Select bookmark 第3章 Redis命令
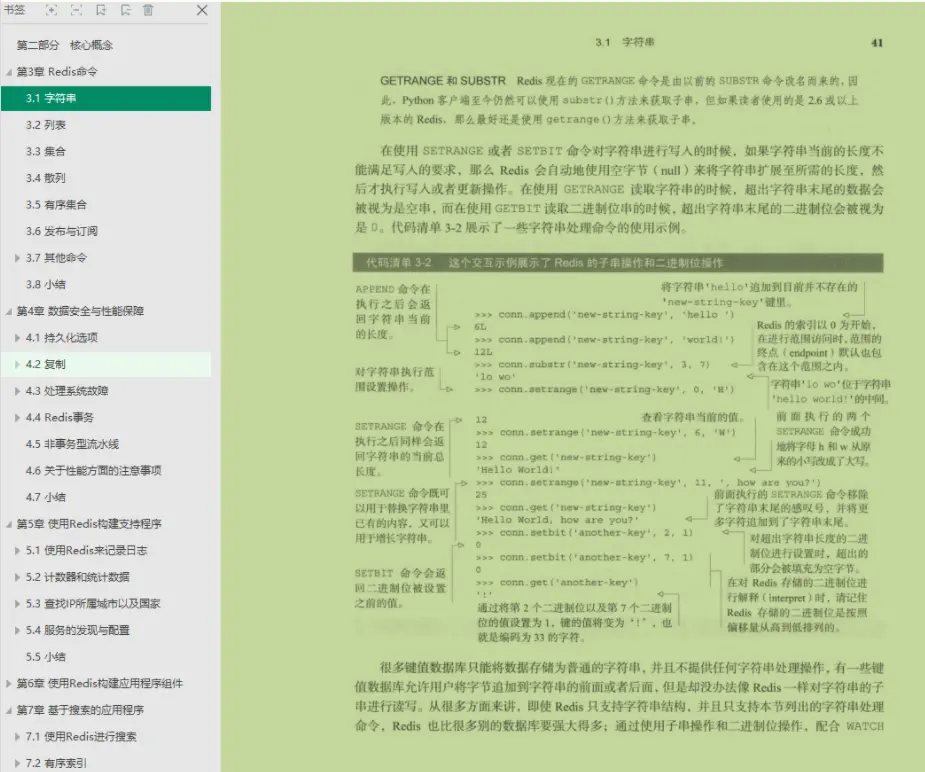Viewport: 925px width, 772px height. [x=57, y=72]
